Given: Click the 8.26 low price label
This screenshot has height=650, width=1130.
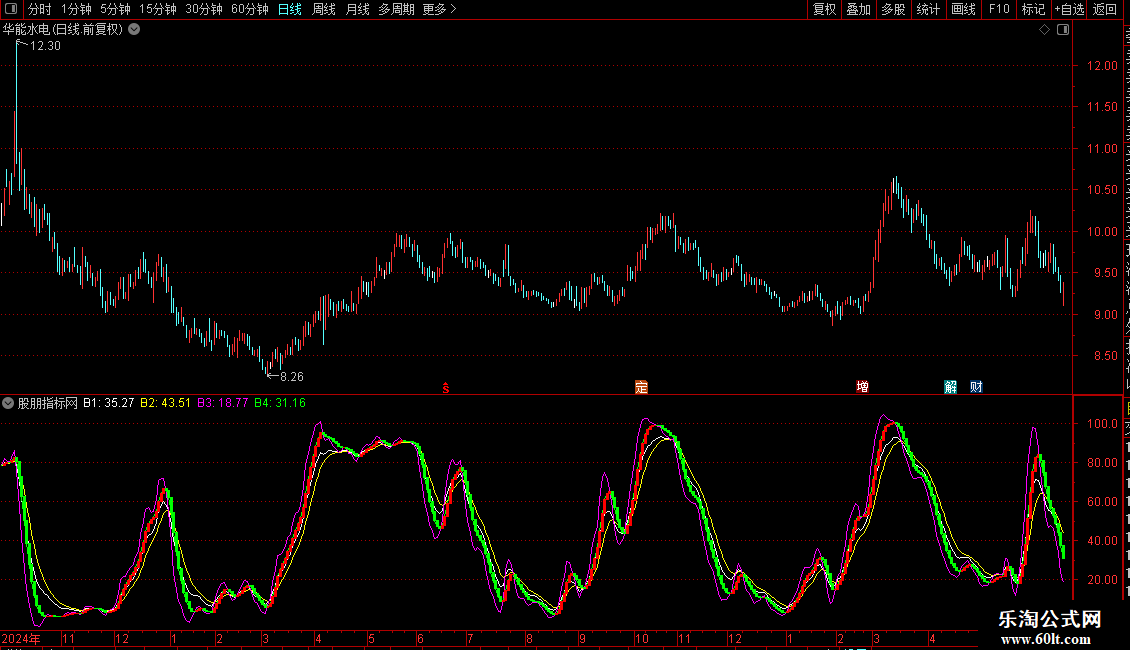Looking at the screenshot, I should pos(292,376).
